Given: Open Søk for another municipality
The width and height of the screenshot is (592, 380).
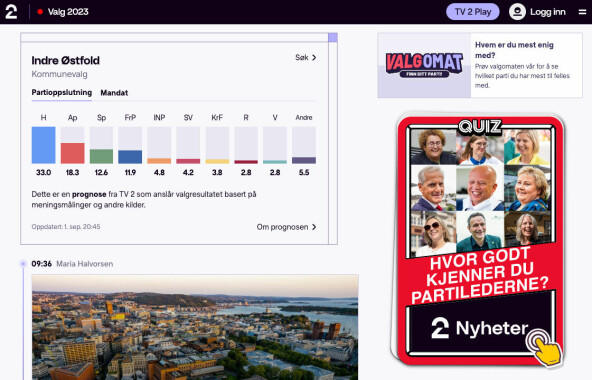Looking at the screenshot, I should click(305, 57).
